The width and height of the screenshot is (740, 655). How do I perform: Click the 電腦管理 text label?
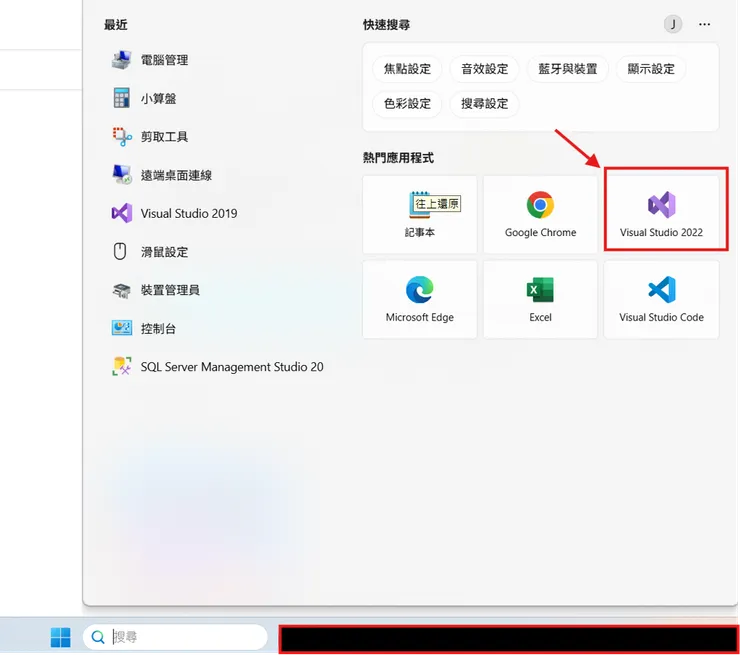[x=164, y=60]
